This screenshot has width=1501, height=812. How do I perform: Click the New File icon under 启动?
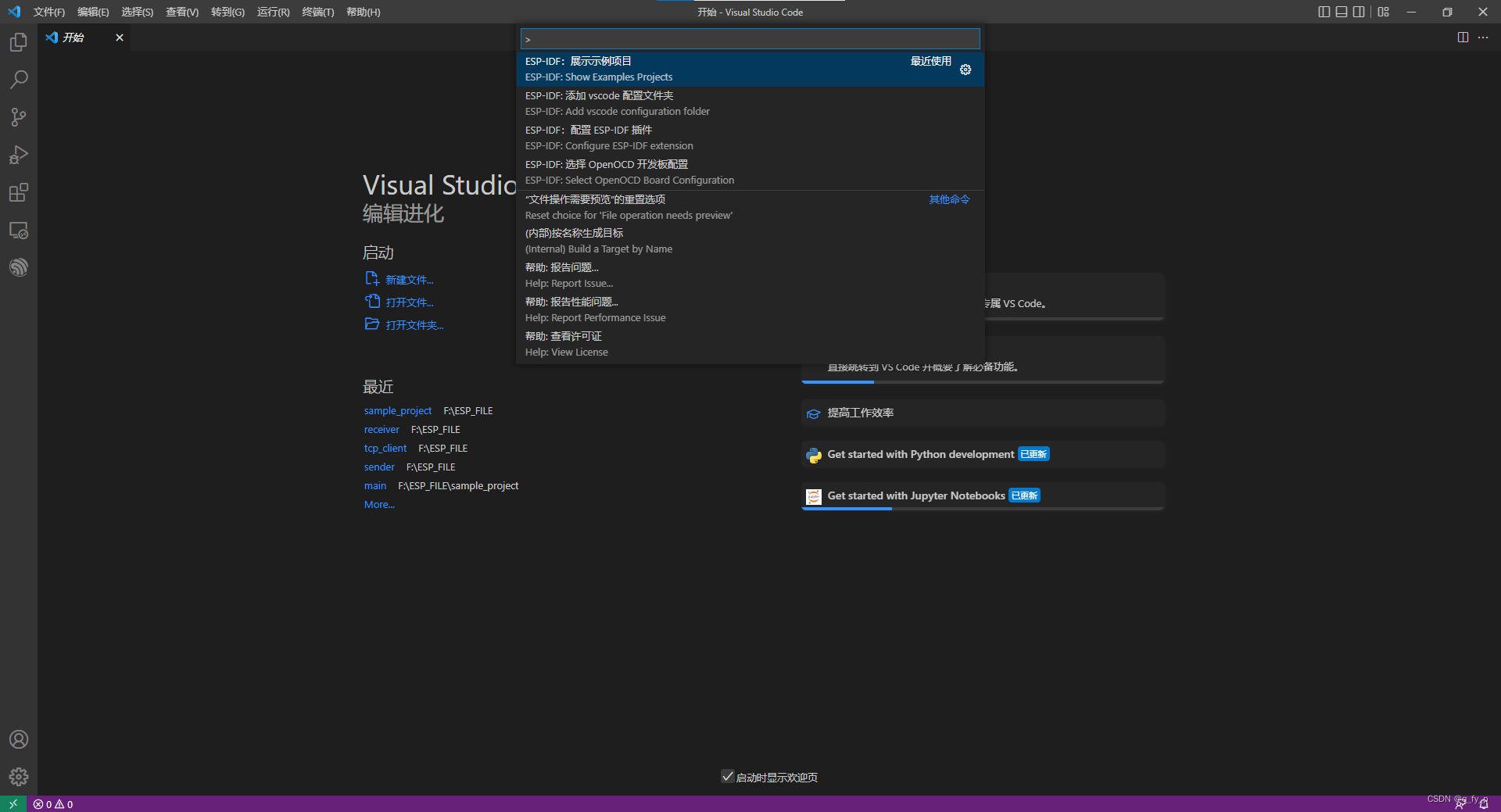click(x=372, y=278)
